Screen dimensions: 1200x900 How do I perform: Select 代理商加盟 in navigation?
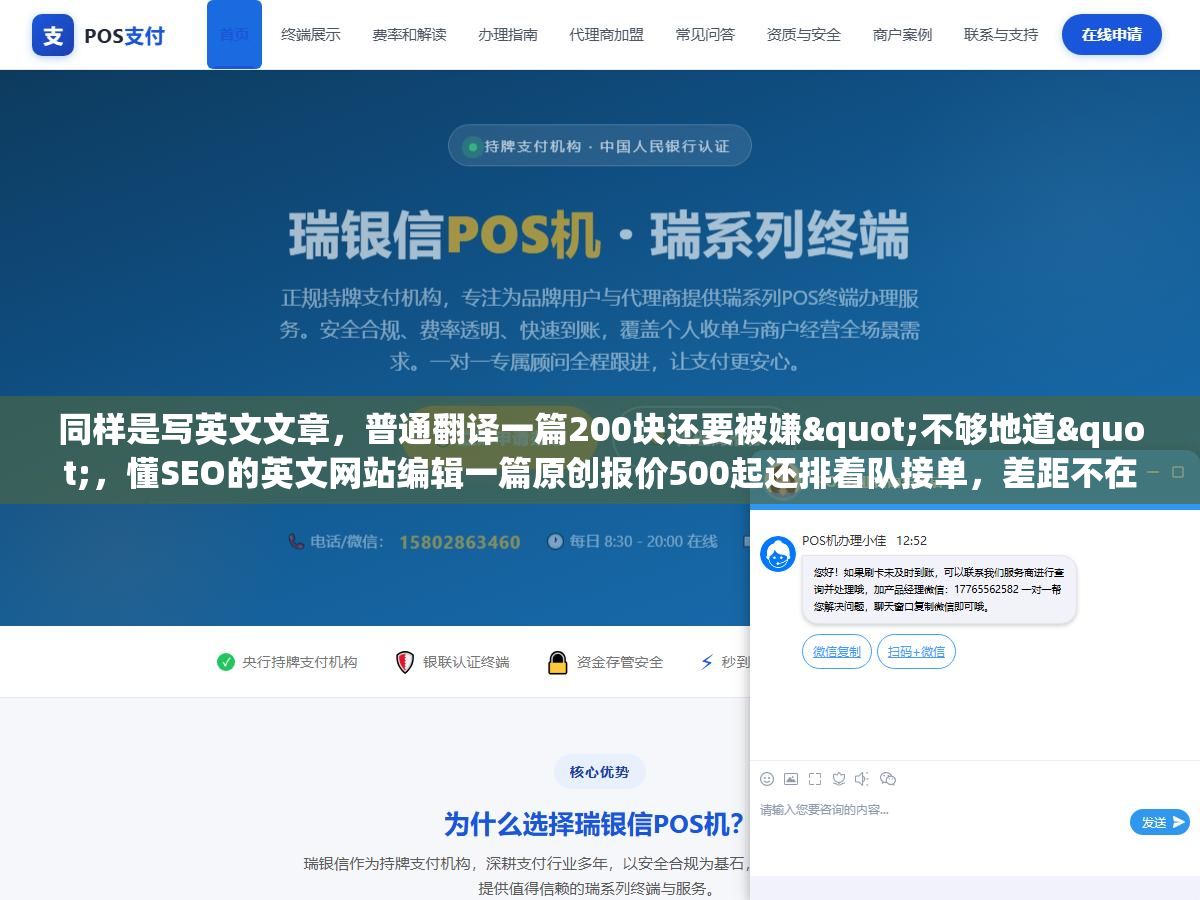point(607,34)
